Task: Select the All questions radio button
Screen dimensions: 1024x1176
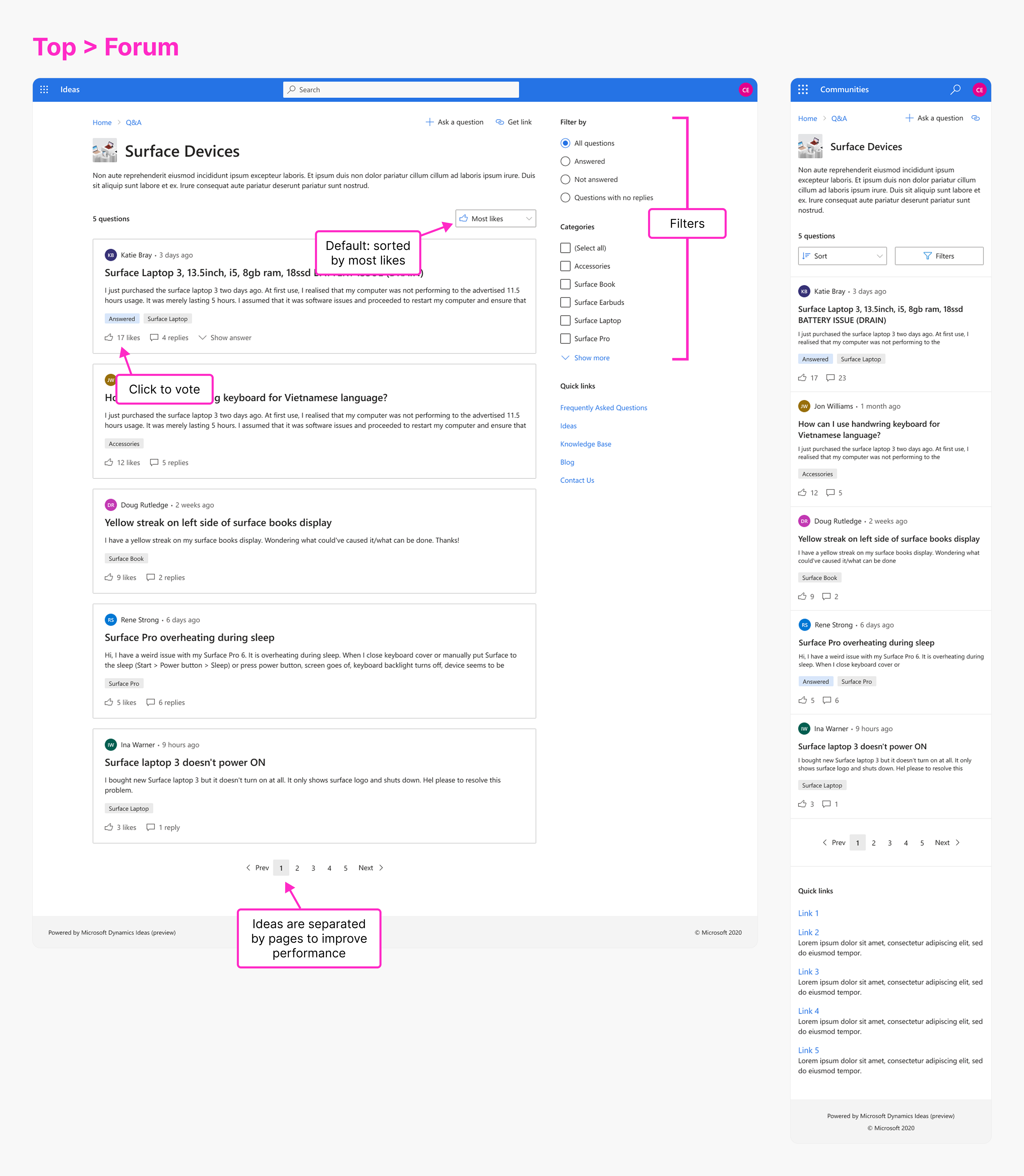Action: (x=565, y=143)
